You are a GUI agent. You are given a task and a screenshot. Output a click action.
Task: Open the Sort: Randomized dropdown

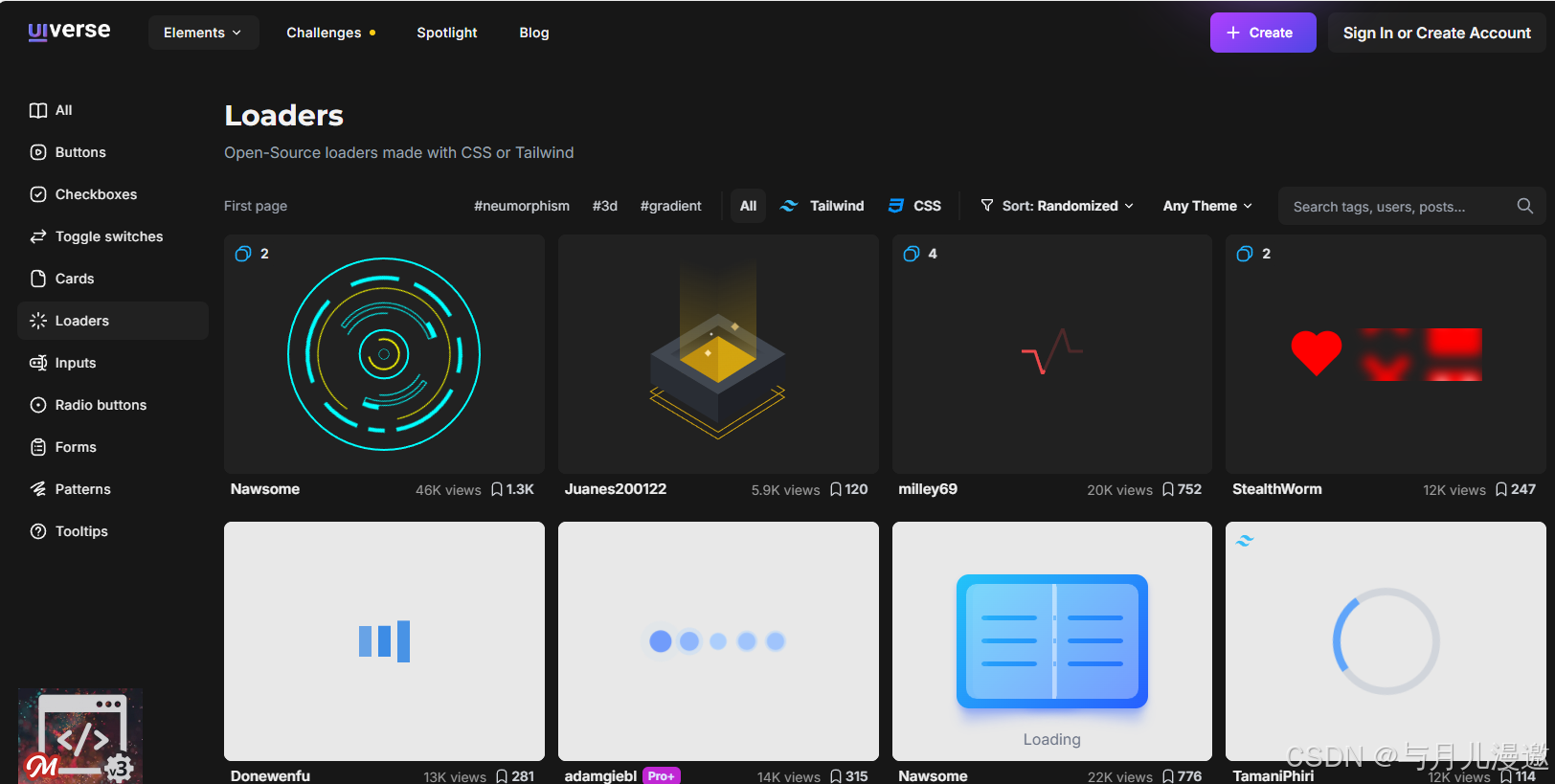(x=1057, y=206)
